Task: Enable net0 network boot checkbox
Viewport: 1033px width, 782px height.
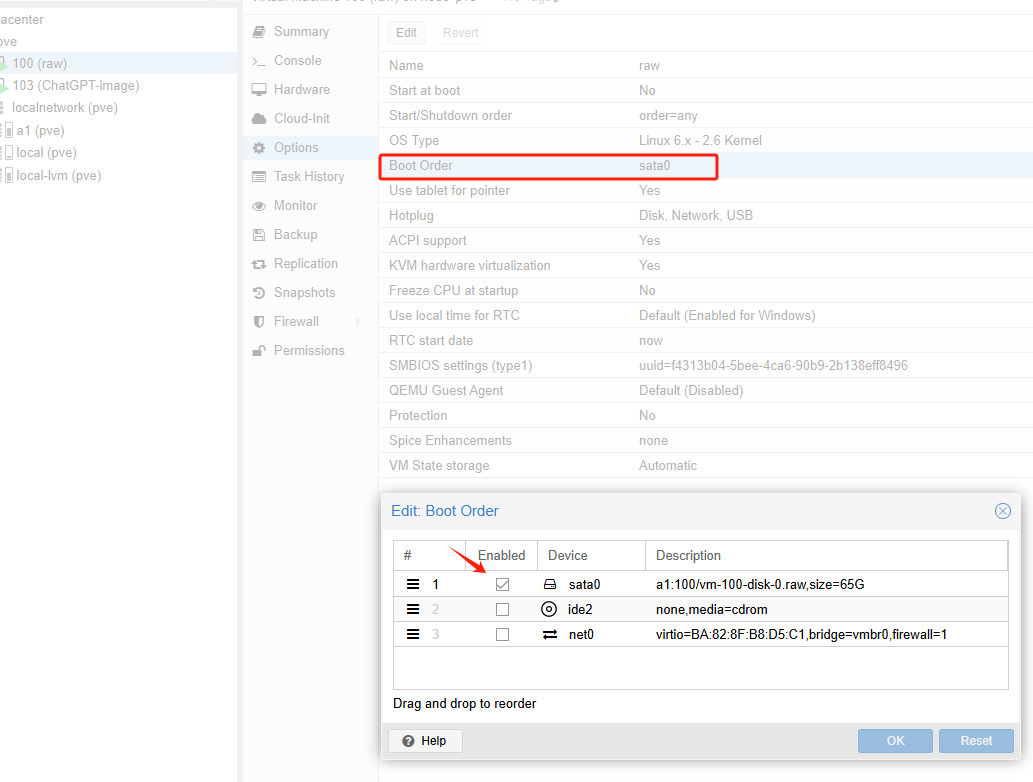Action: 502,634
